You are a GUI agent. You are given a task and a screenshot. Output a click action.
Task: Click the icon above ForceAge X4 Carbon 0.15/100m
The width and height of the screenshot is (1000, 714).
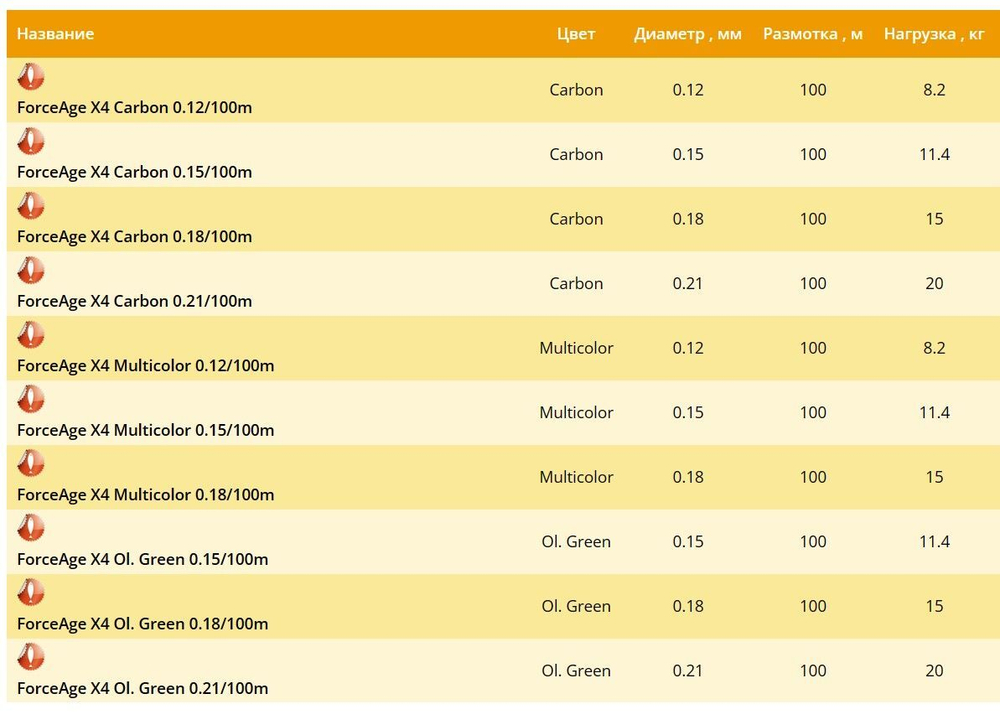[x=31, y=141]
